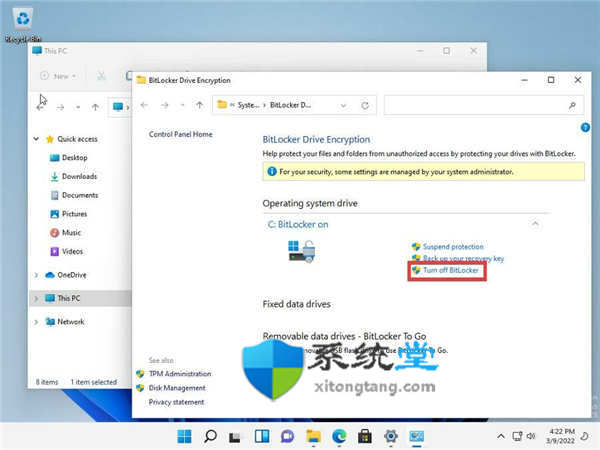The width and height of the screenshot is (600, 450).
Task: Open Control Panel Home link
Action: [x=181, y=134]
